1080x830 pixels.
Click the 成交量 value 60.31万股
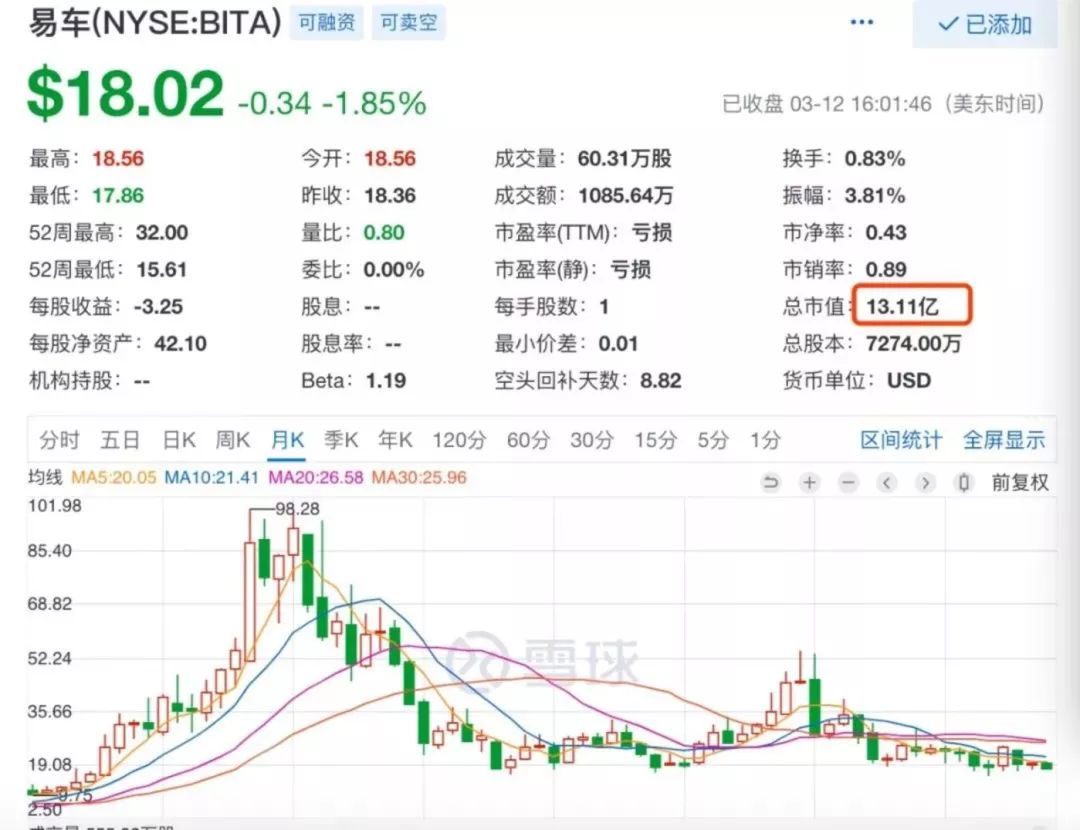point(625,158)
